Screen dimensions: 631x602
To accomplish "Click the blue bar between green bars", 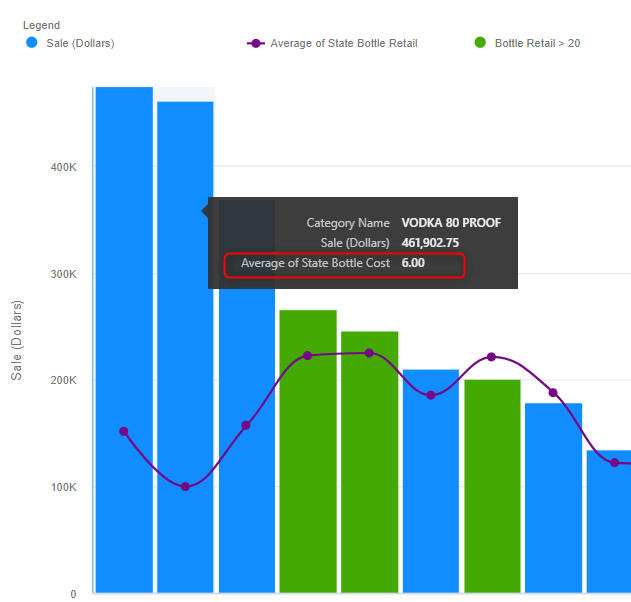I will coord(431,481).
